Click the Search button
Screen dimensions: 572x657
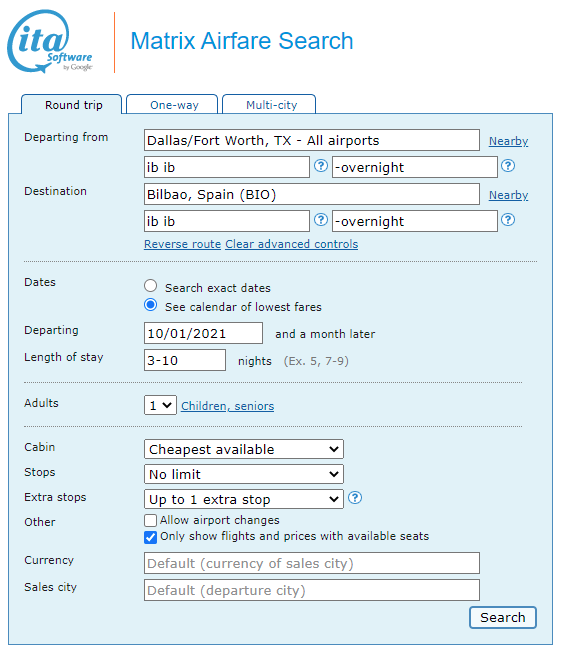click(x=502, y=618)
